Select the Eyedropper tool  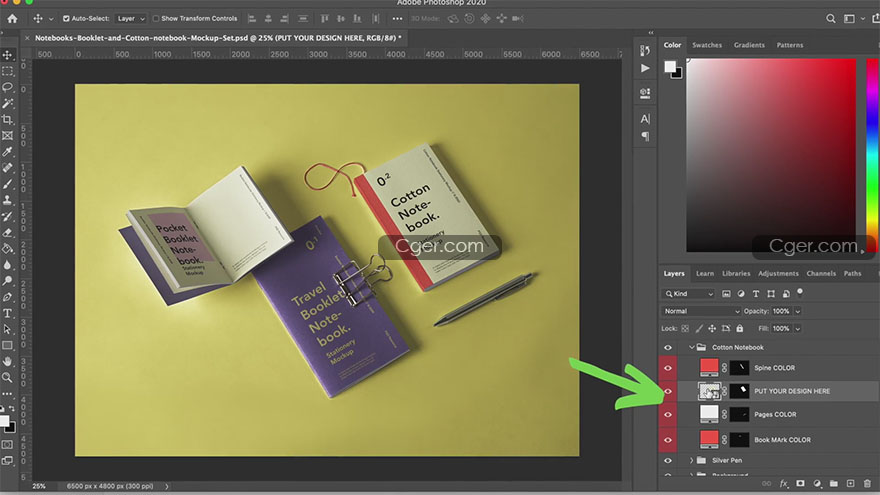coord(8,152)
